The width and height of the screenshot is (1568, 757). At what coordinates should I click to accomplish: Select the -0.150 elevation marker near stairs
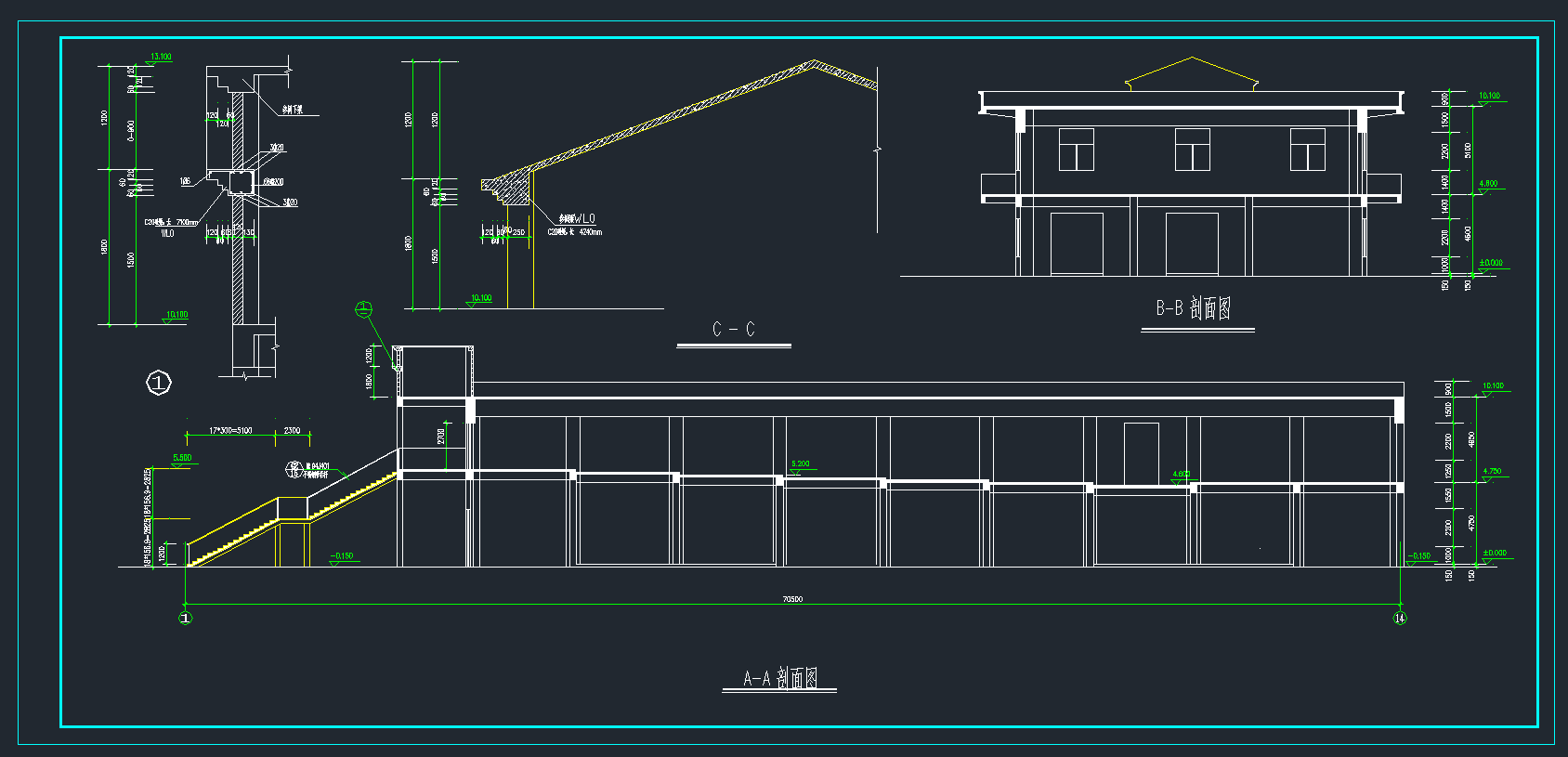click(342, 556)
